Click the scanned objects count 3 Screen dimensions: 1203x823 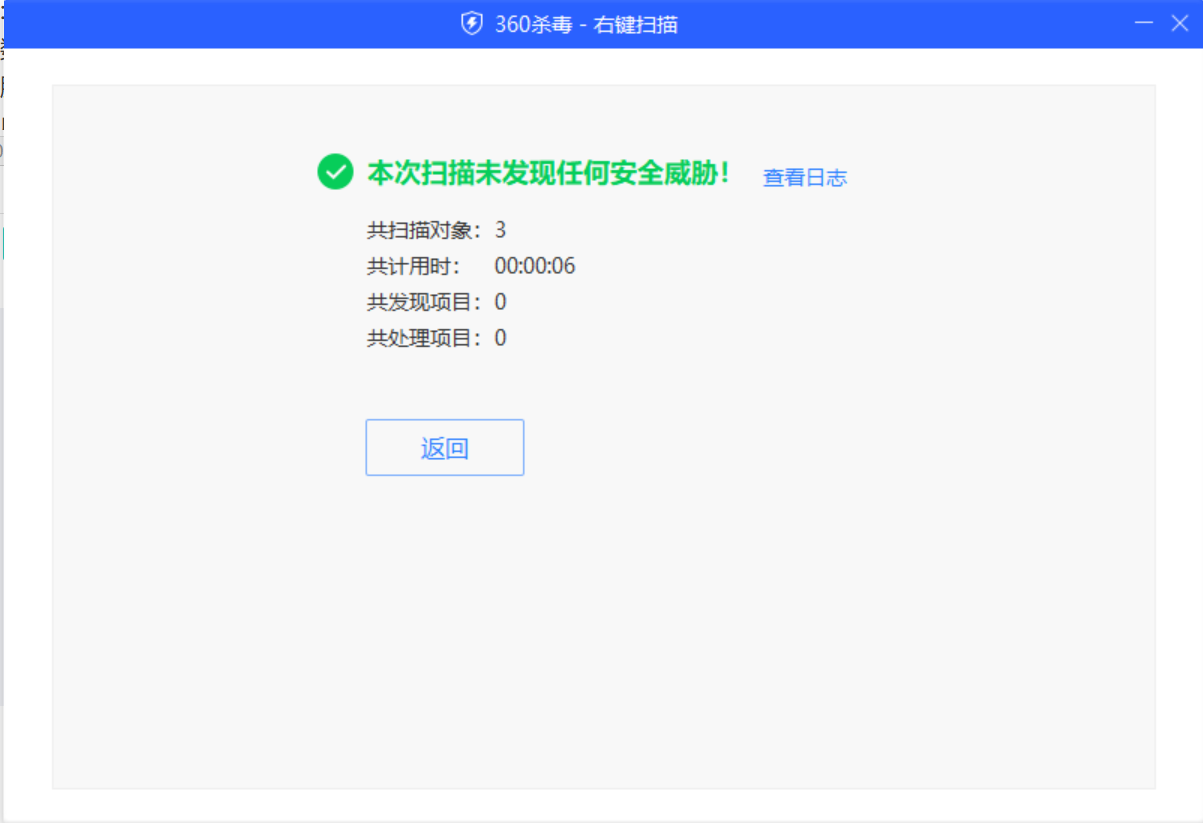point(500,231)
